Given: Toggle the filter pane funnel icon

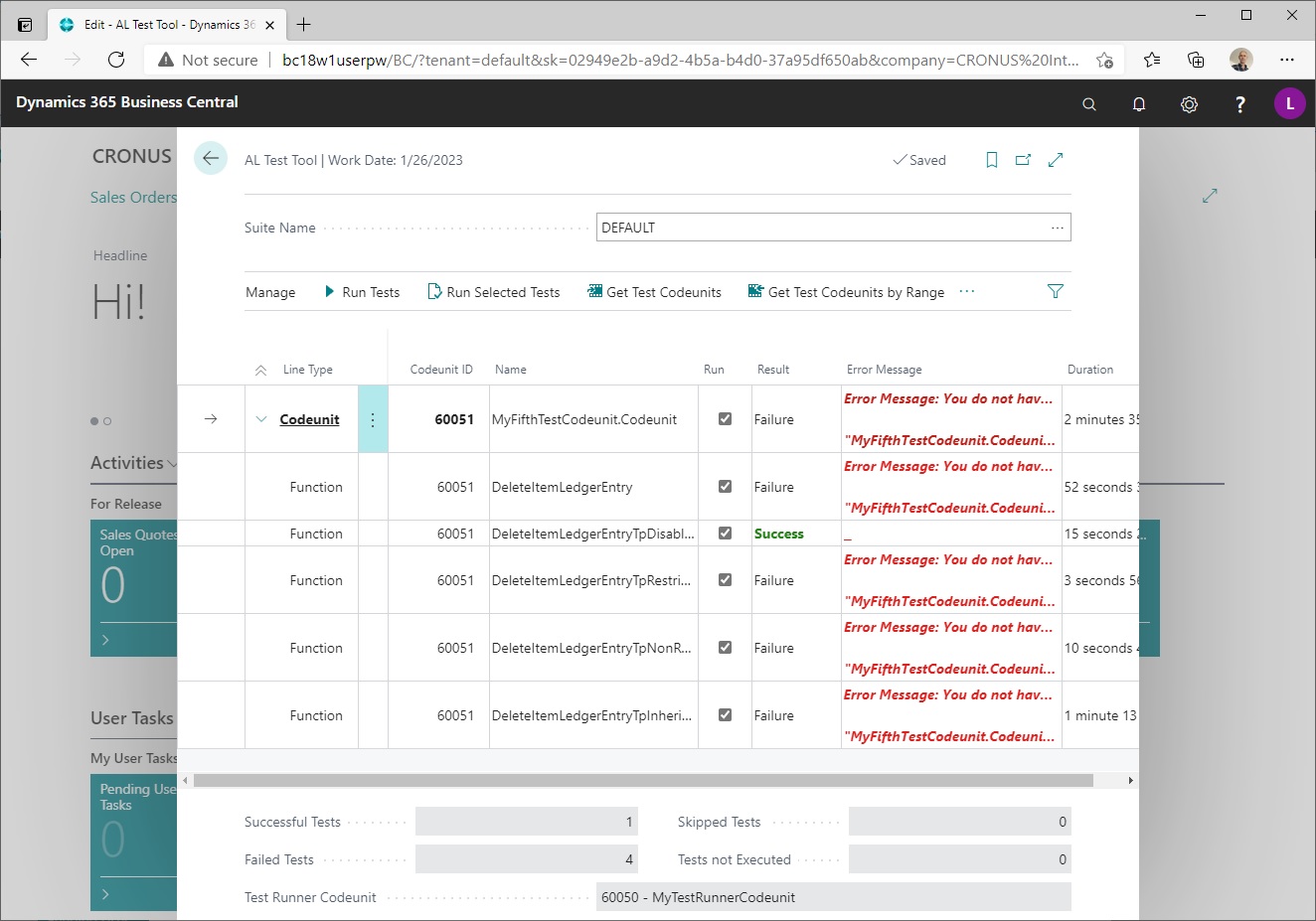Looking at the screenshot, I should [1056, 291].
